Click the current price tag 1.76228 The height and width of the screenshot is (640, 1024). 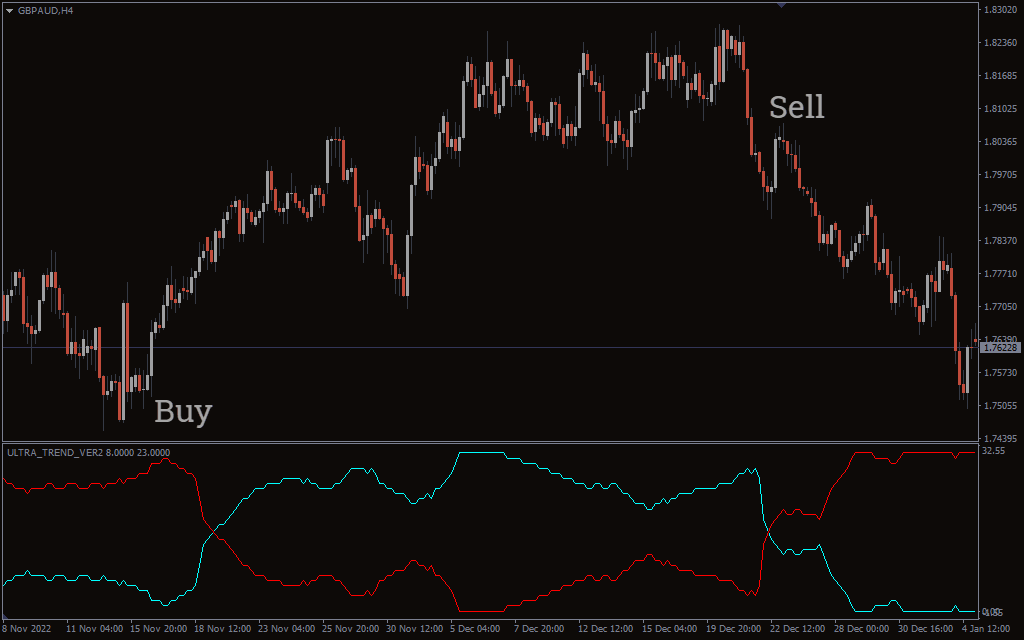(1000, 347)
